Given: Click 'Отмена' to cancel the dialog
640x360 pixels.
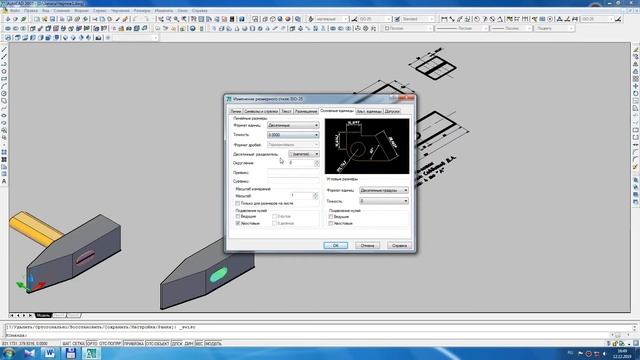Looking at the screenshot, I should pyautogui.click(x=367, y=245).
